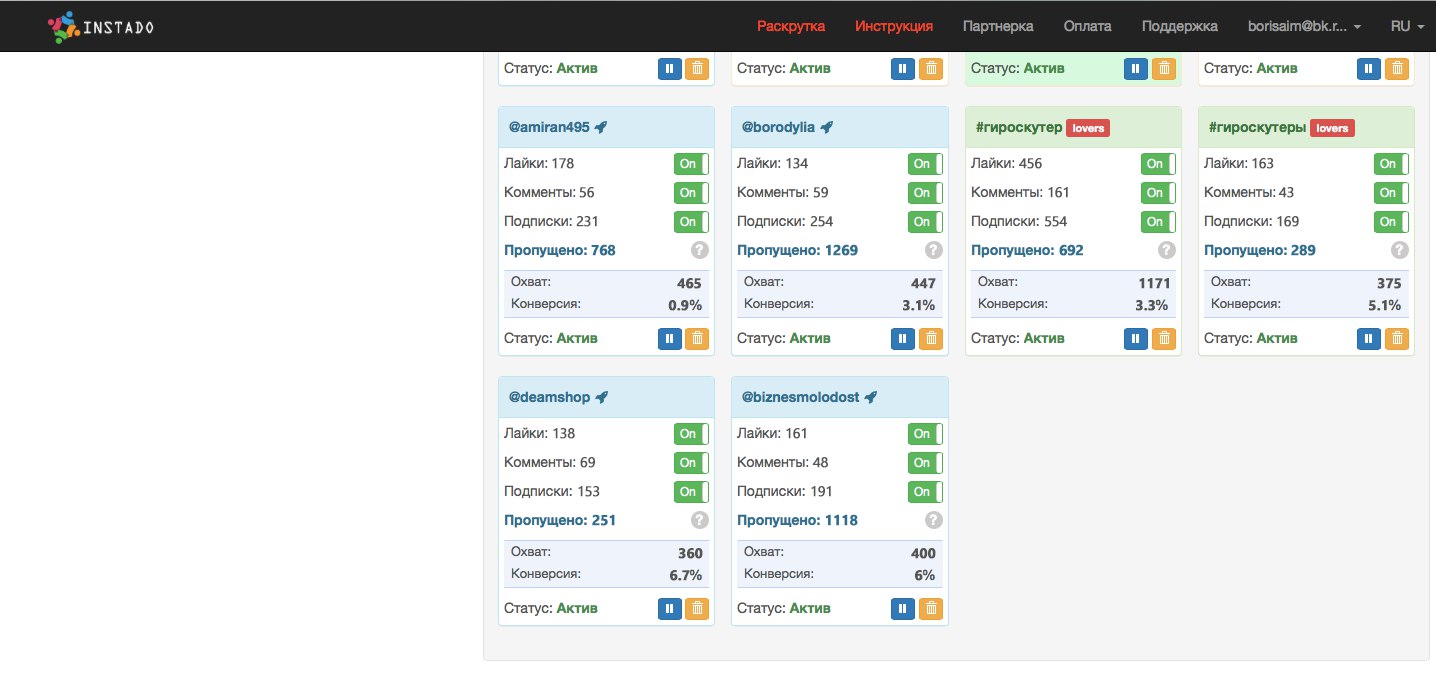Click the 6.7% conversion value
Screen dimensions: 1436x678
[x=685, y=575]
